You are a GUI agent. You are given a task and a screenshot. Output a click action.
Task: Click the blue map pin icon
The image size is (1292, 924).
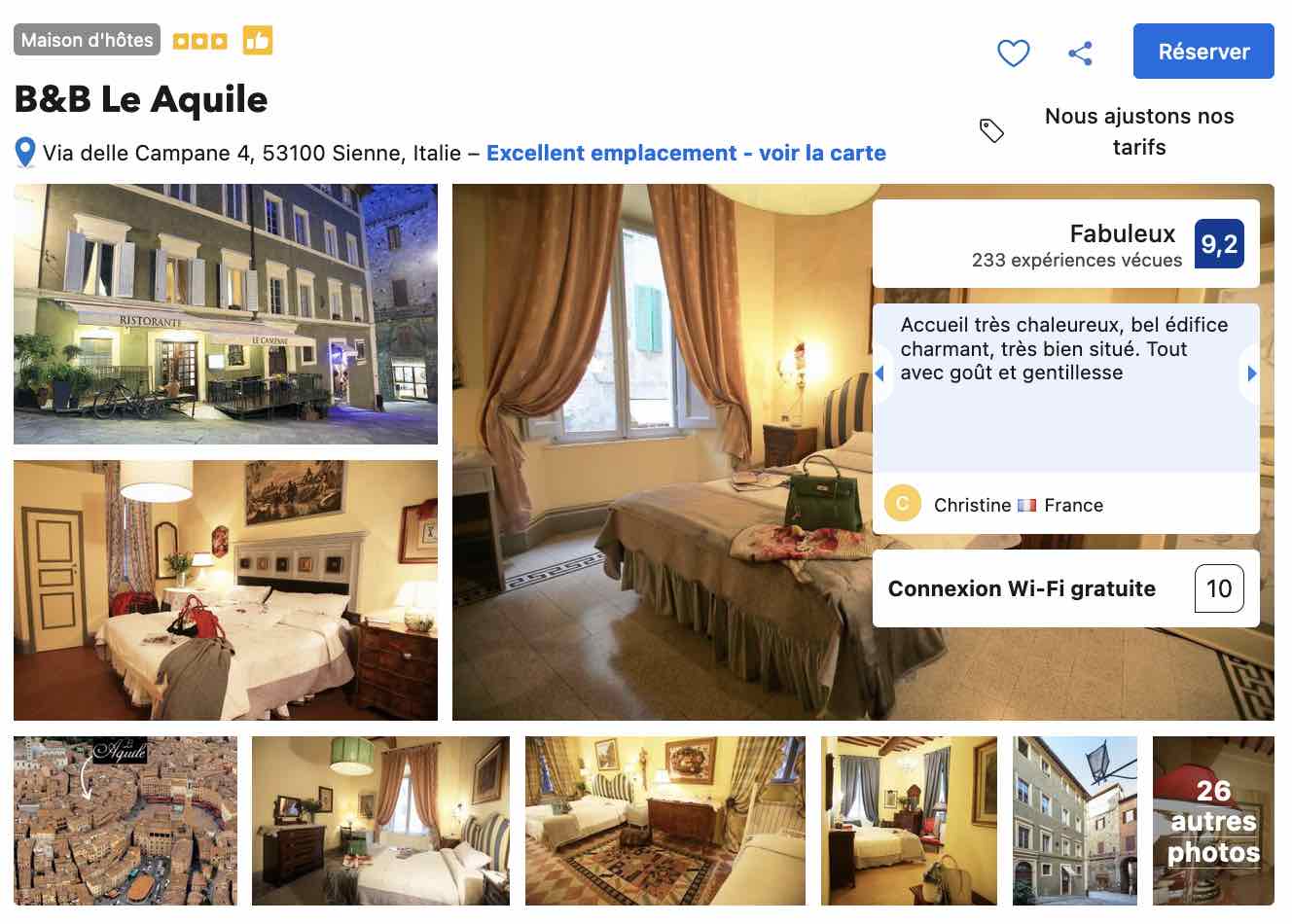click(x=25, y=153)
